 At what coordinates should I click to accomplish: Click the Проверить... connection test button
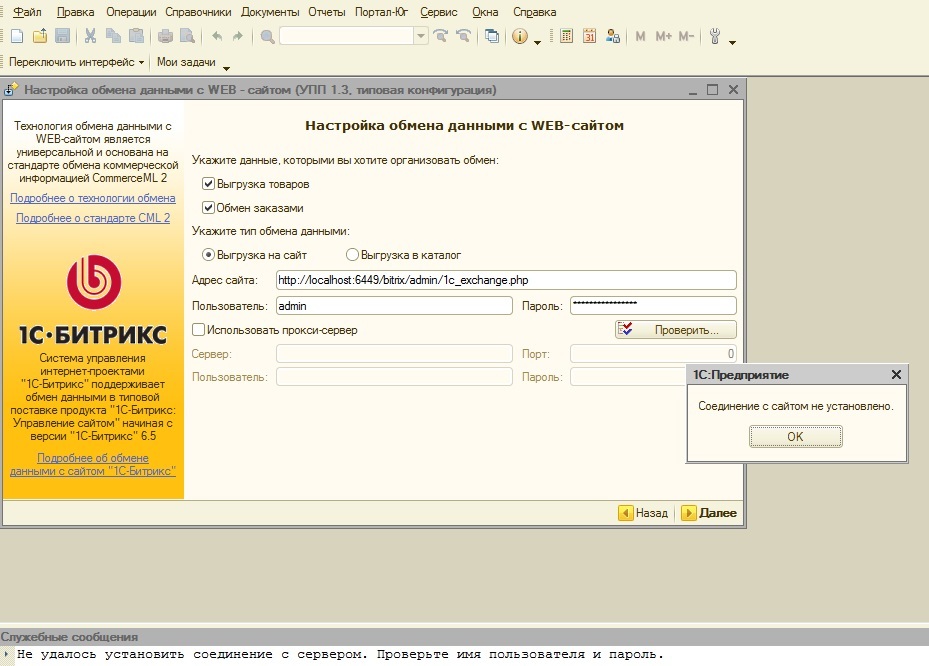pyautogui.click(x=676, y=329)
